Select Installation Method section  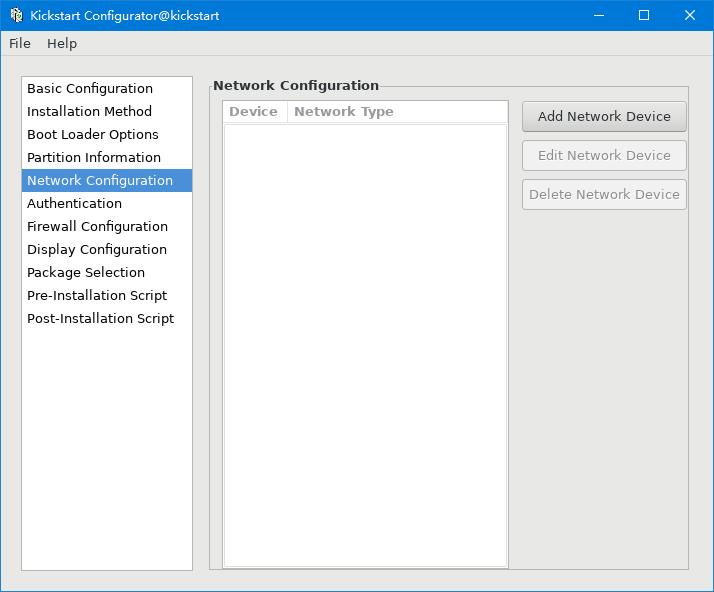click(x=107, y=112)
